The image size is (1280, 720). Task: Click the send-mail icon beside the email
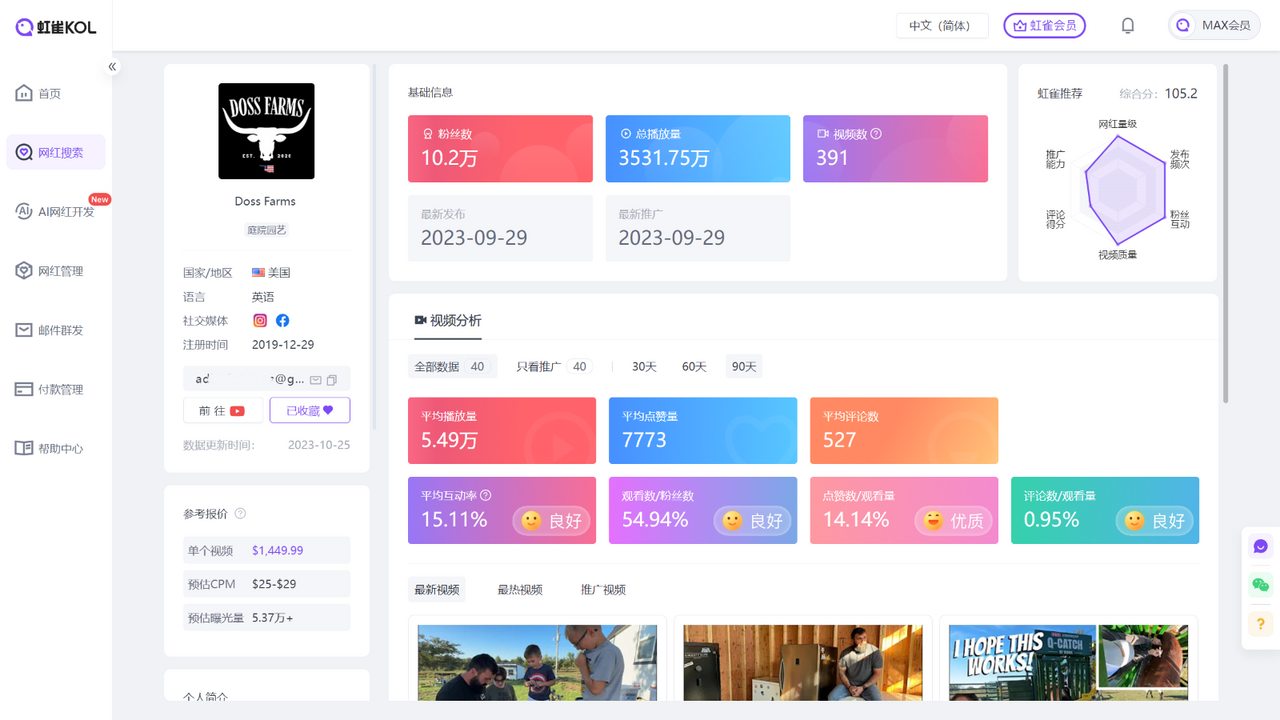tap(315, 380)
